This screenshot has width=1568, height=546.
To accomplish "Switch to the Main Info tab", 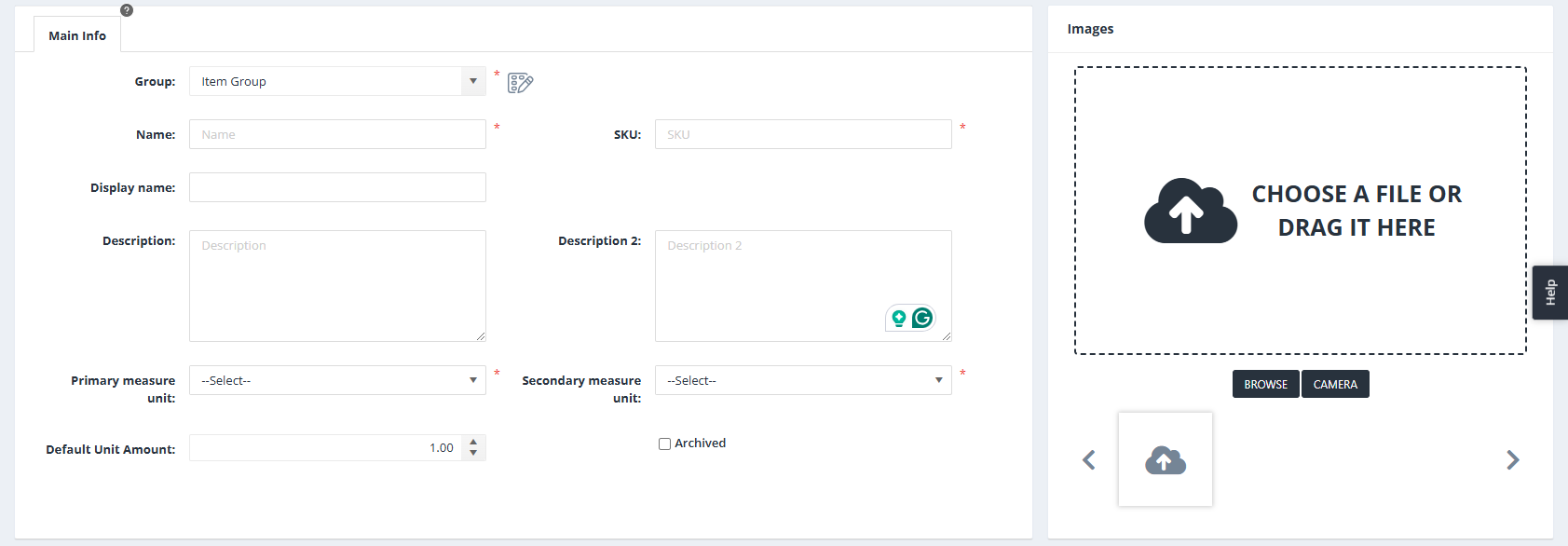I will tap(77, 36).
